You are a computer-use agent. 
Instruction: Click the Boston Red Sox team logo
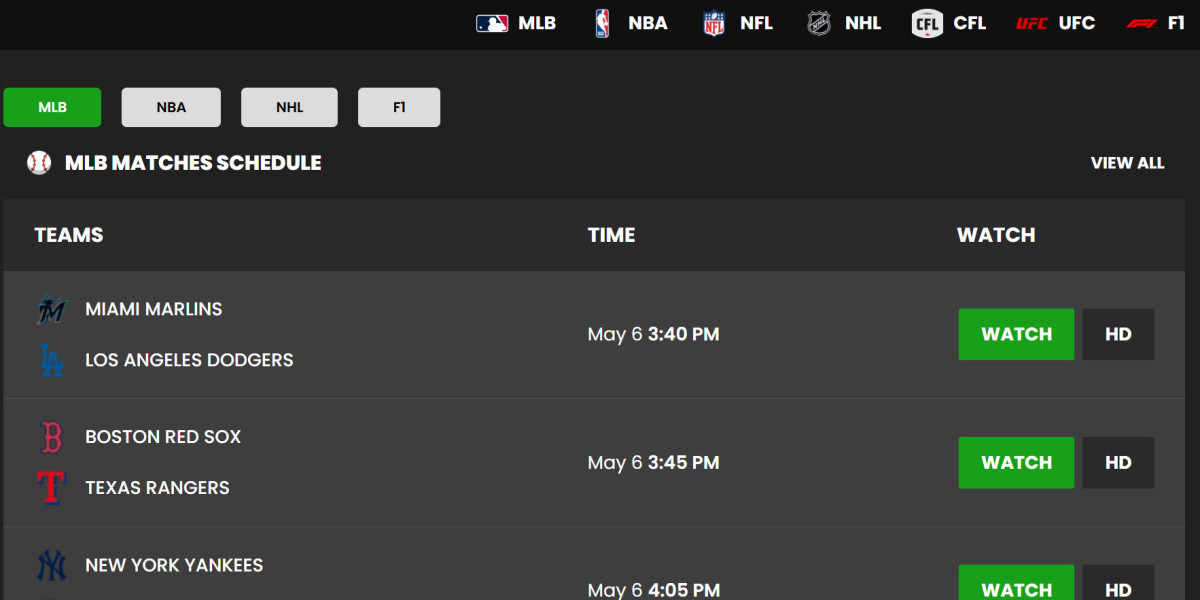[51, 437]
